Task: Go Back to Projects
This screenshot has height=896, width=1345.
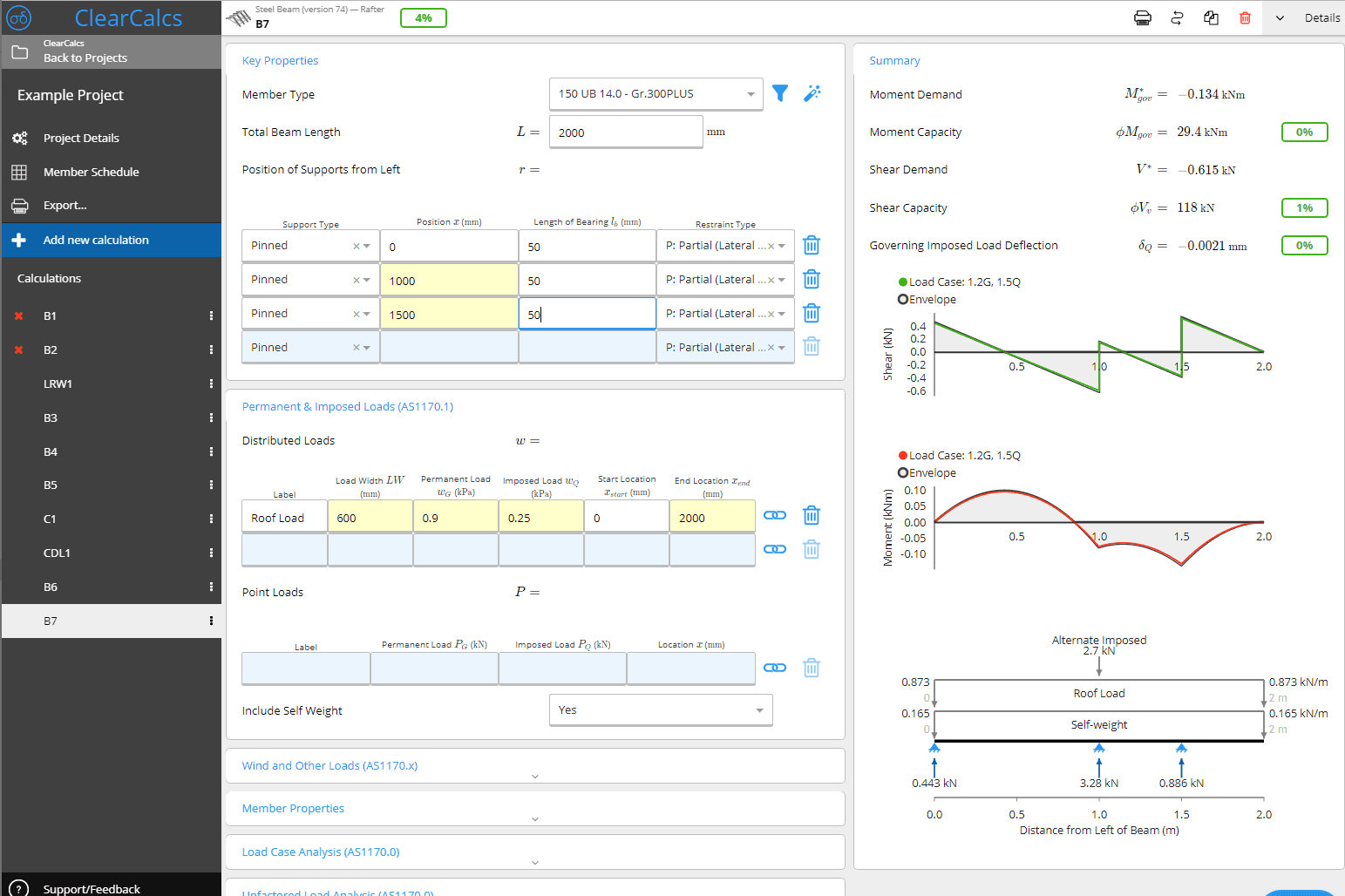Action: coord(85,58)
